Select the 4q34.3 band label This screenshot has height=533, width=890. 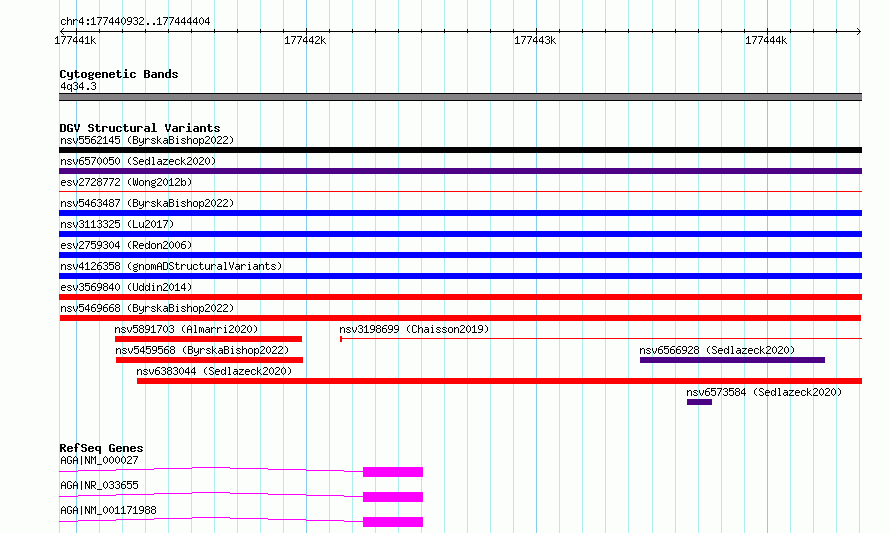coord(78,86)
